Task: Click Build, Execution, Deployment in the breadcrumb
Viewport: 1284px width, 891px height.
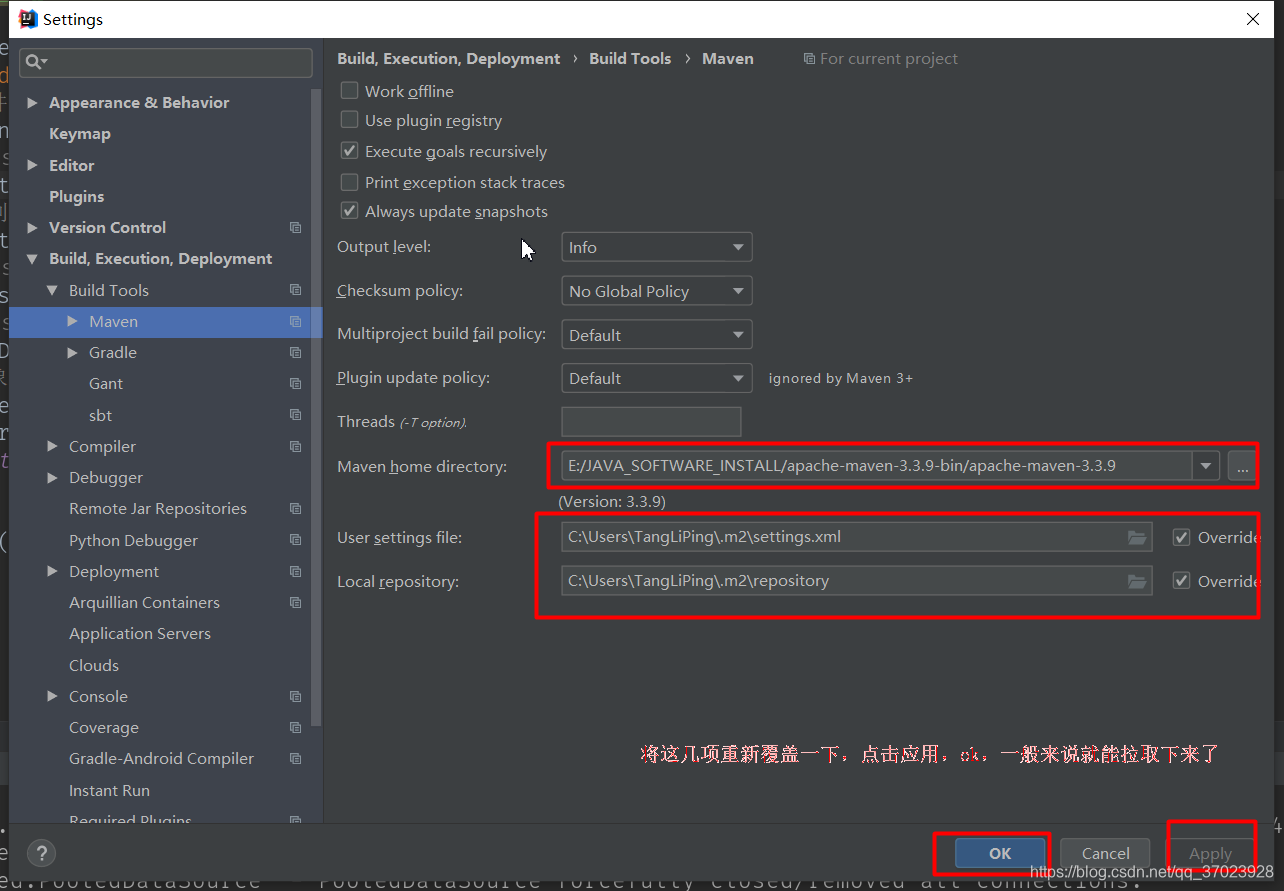Action: coord(449,58)
